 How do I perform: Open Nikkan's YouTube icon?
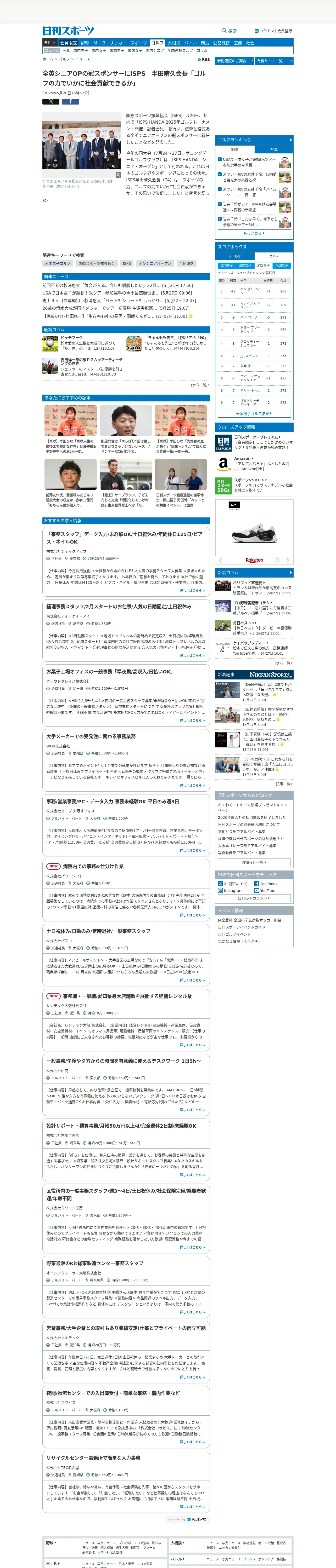[x=257, y=891]
